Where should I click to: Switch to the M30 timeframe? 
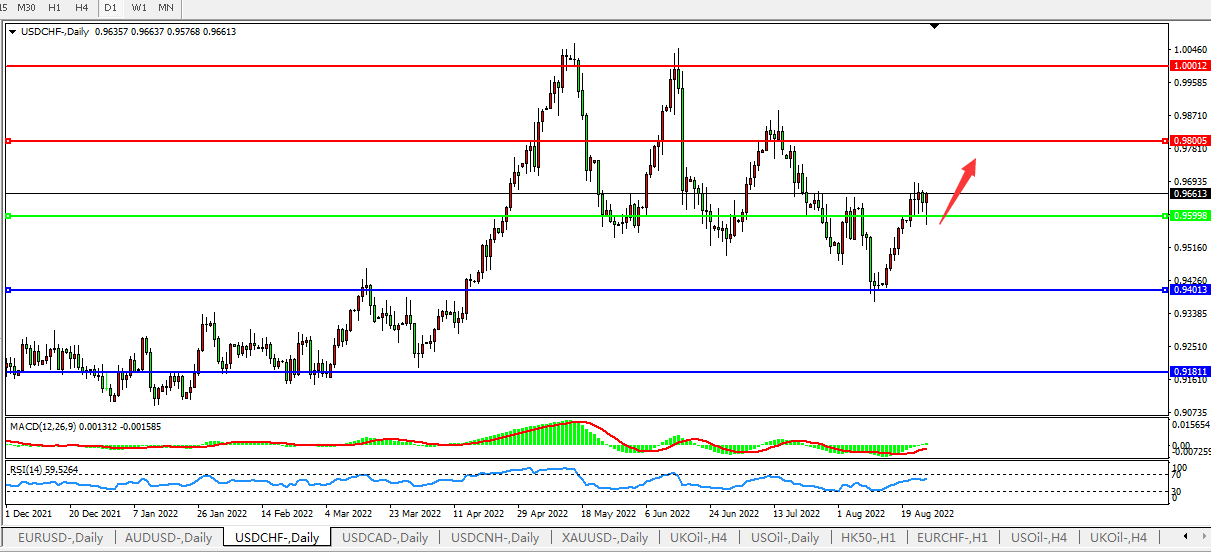point(27,7)
